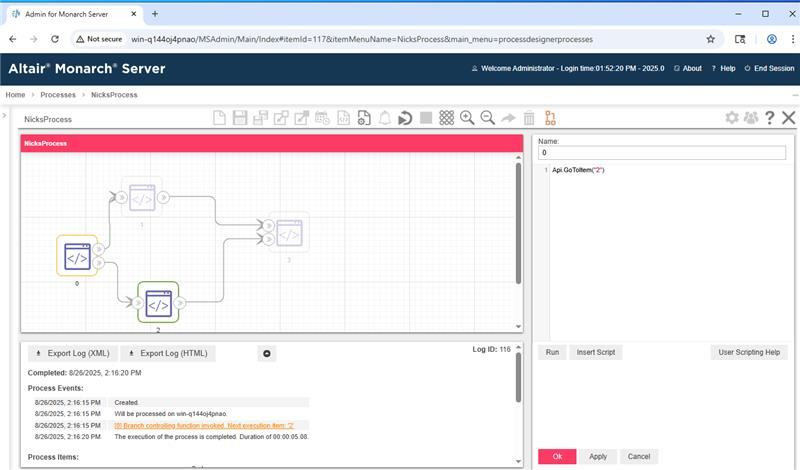Click the canvas vertical scrollbar thumb
The image size is (800, 470).
(518, 223)
